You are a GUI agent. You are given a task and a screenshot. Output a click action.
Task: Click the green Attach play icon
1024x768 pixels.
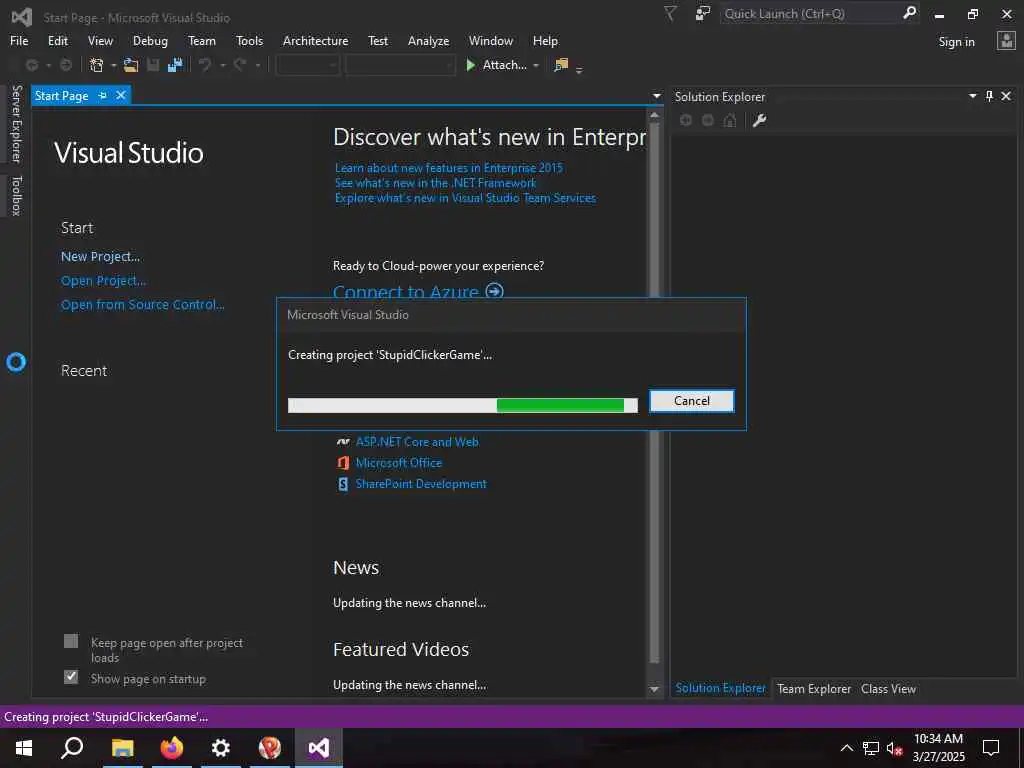pyautogui.click(x=470, y=65)
